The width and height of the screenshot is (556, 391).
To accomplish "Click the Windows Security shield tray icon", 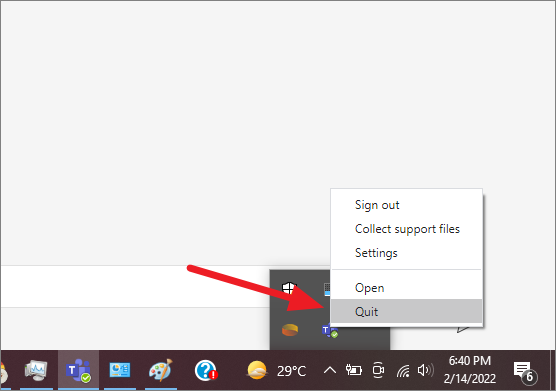I will pyautogui.click(x=289, y=289).
